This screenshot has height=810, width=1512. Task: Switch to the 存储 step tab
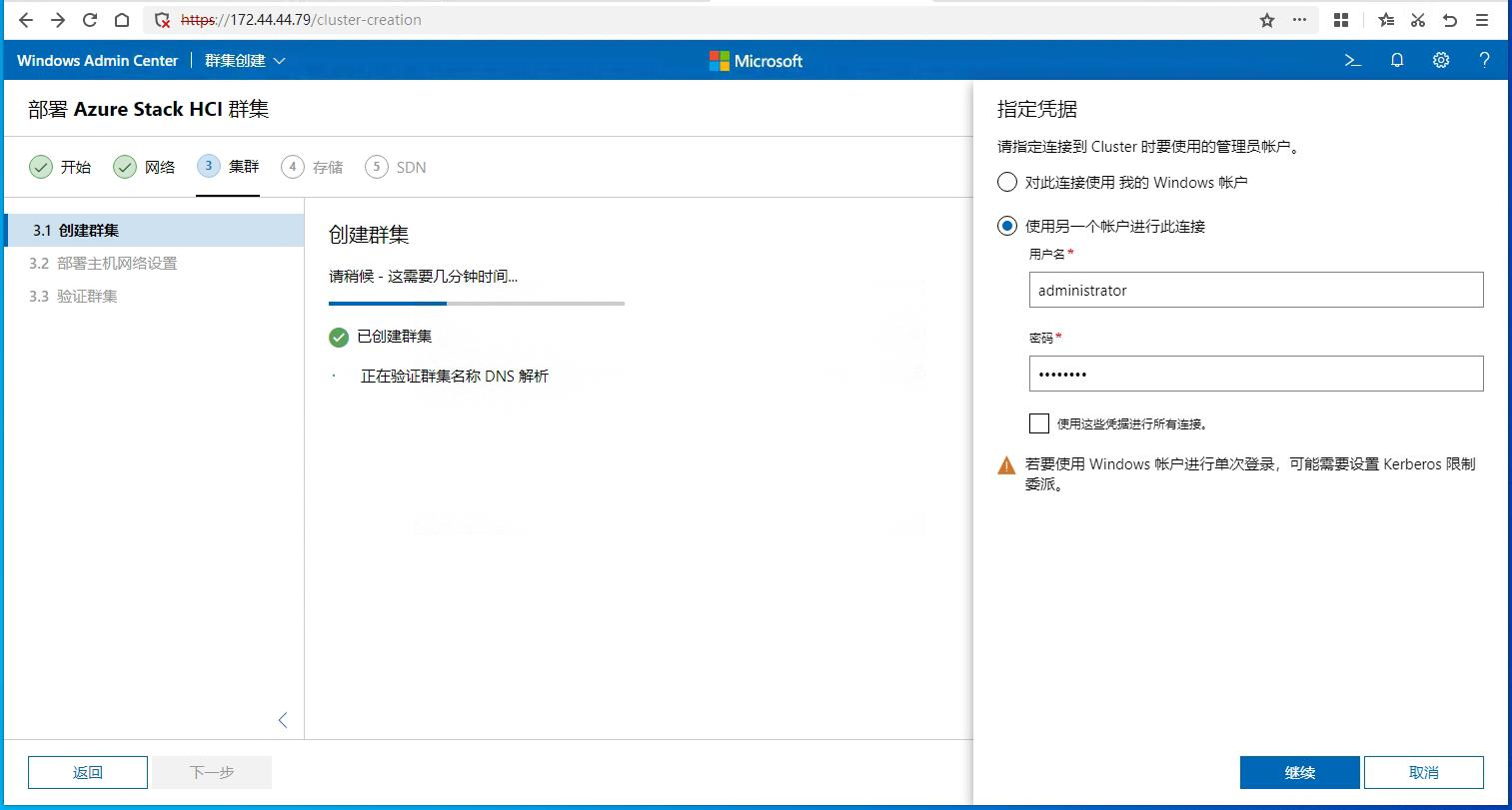tap(312, 167)
